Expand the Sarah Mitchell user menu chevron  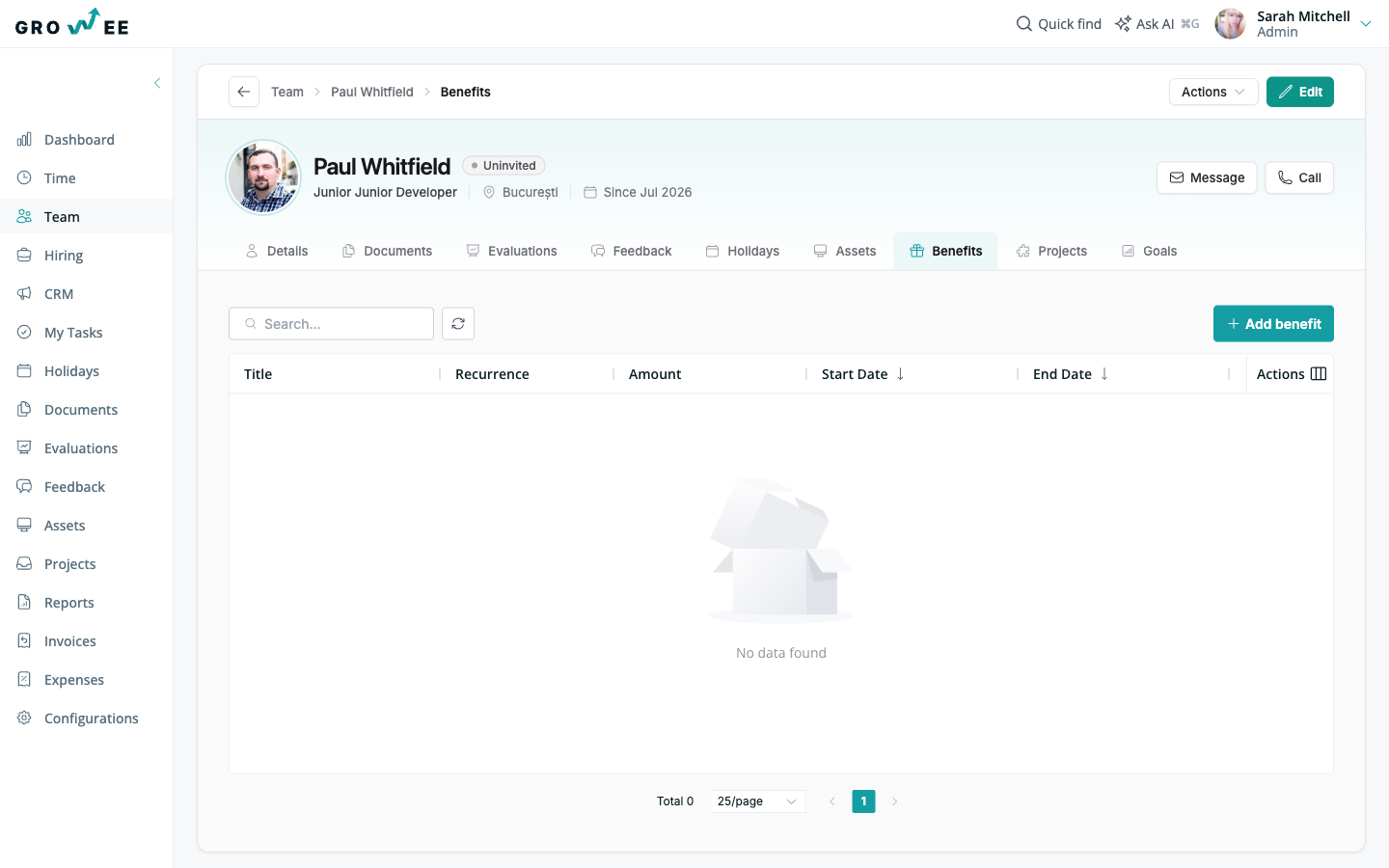point(1366,24)
